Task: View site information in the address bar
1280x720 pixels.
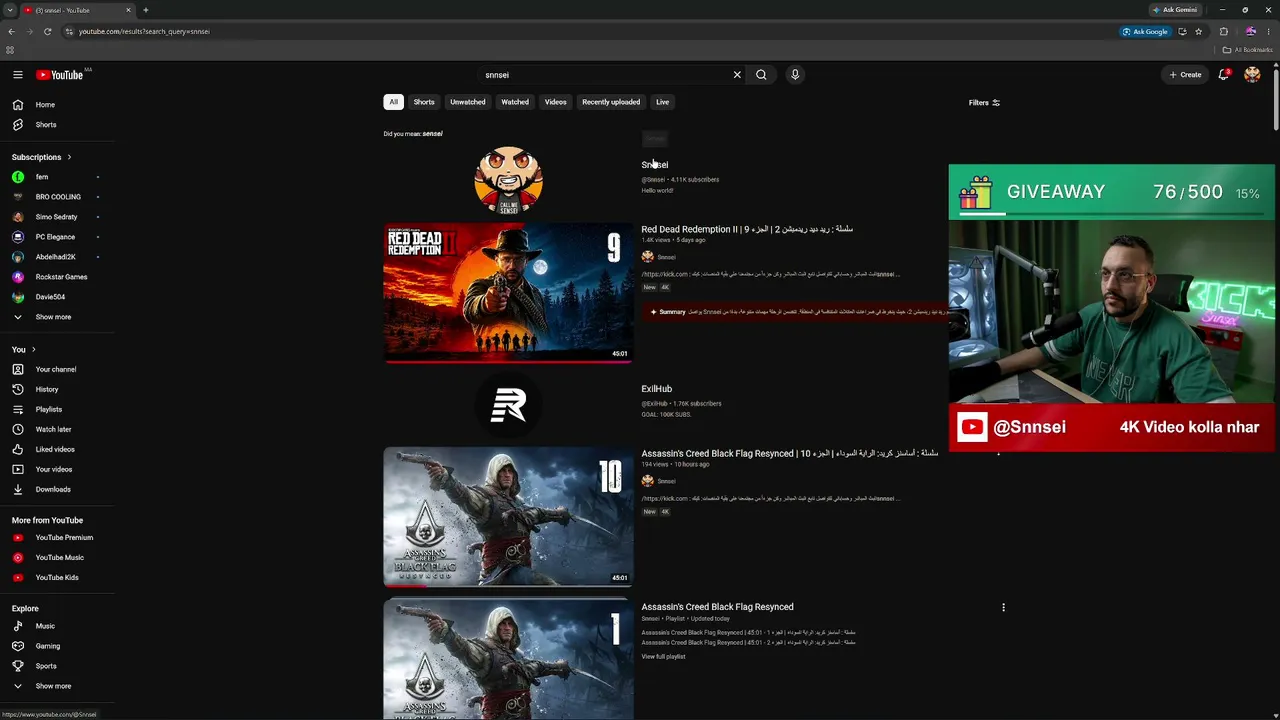Action: click(x=68, y=31)
